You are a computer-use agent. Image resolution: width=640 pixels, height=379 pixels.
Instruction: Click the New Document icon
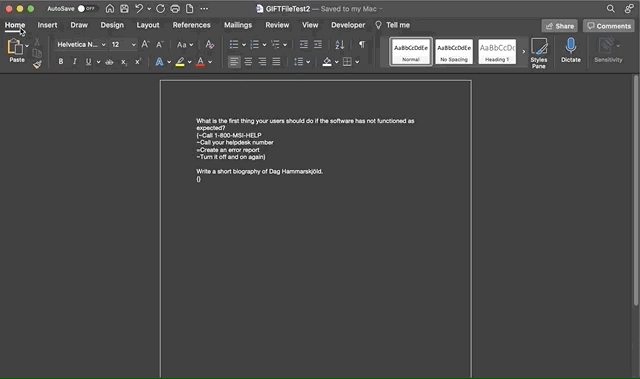click(x=189, y=9)
